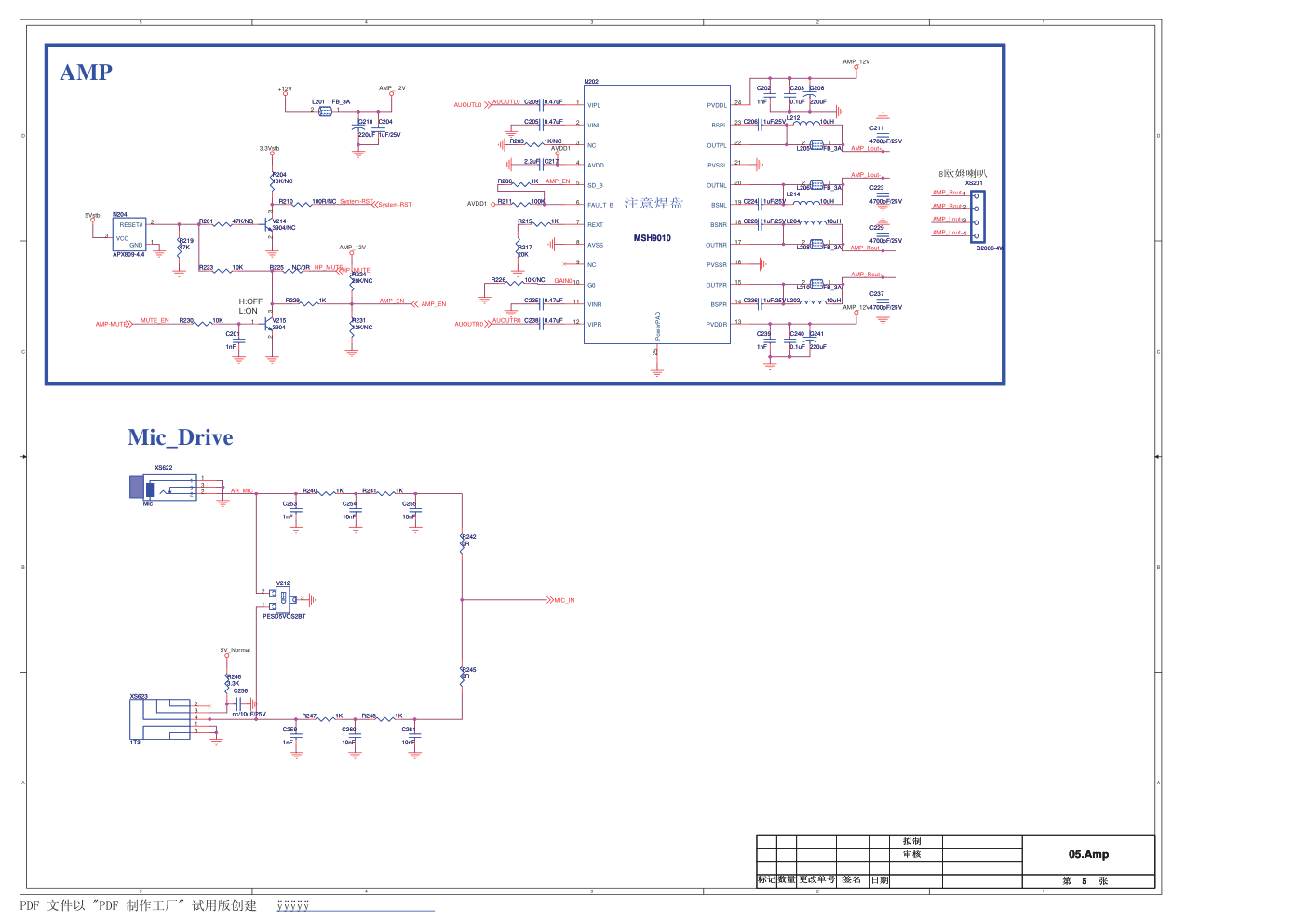The width and height of the screenshot is (1307, 924).
Task: Click the PVDDR pin label
Action: pyautogui.click(x=717, y=324)
